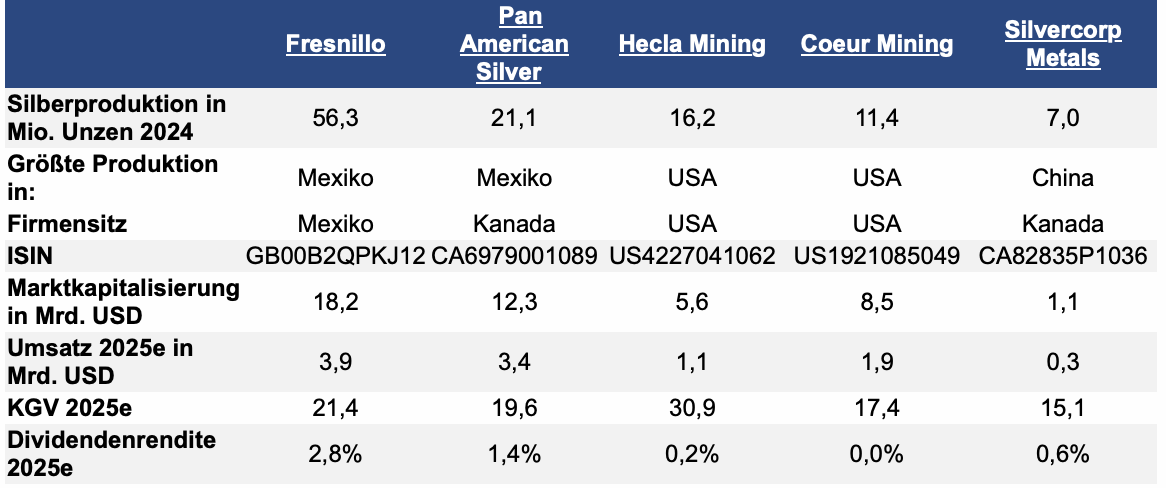Image resolution: width=1166 pixels, height=488 pixels.
Task: Follow the Coeur Mining header link
Action: (x=877, y=45)
